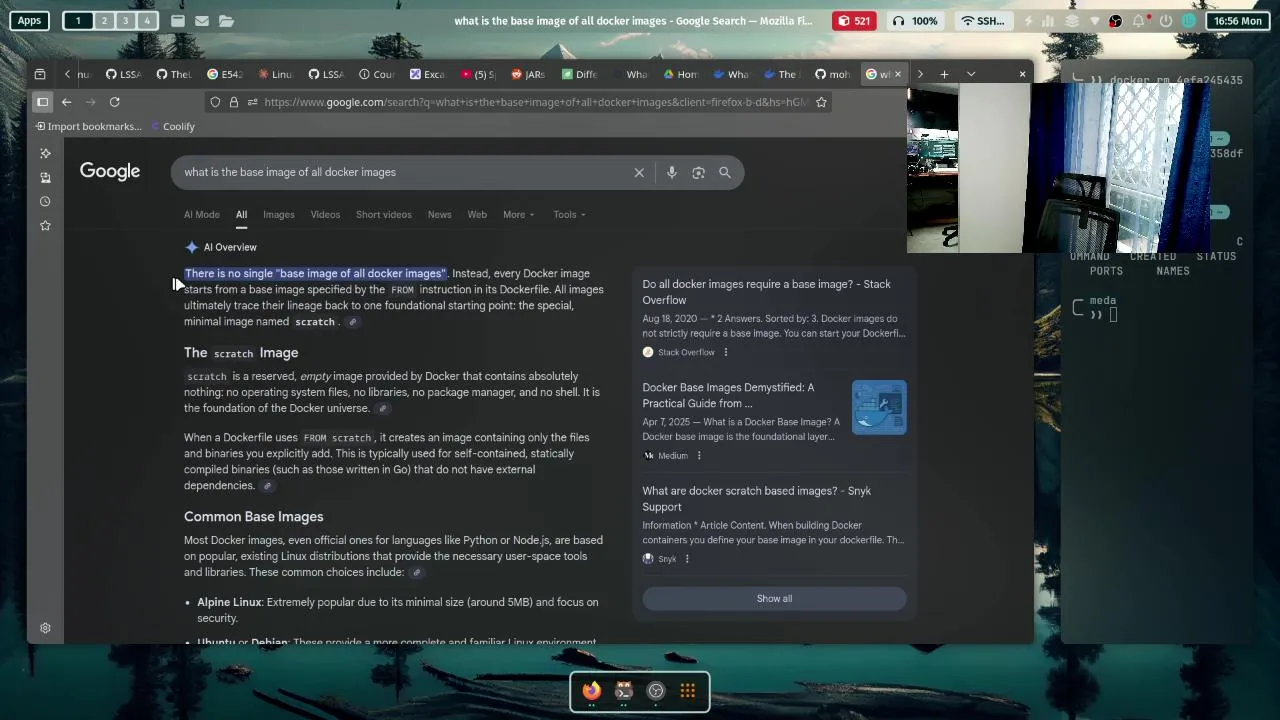
Task: Switch to workspace 3
Action: pos(125,20)
